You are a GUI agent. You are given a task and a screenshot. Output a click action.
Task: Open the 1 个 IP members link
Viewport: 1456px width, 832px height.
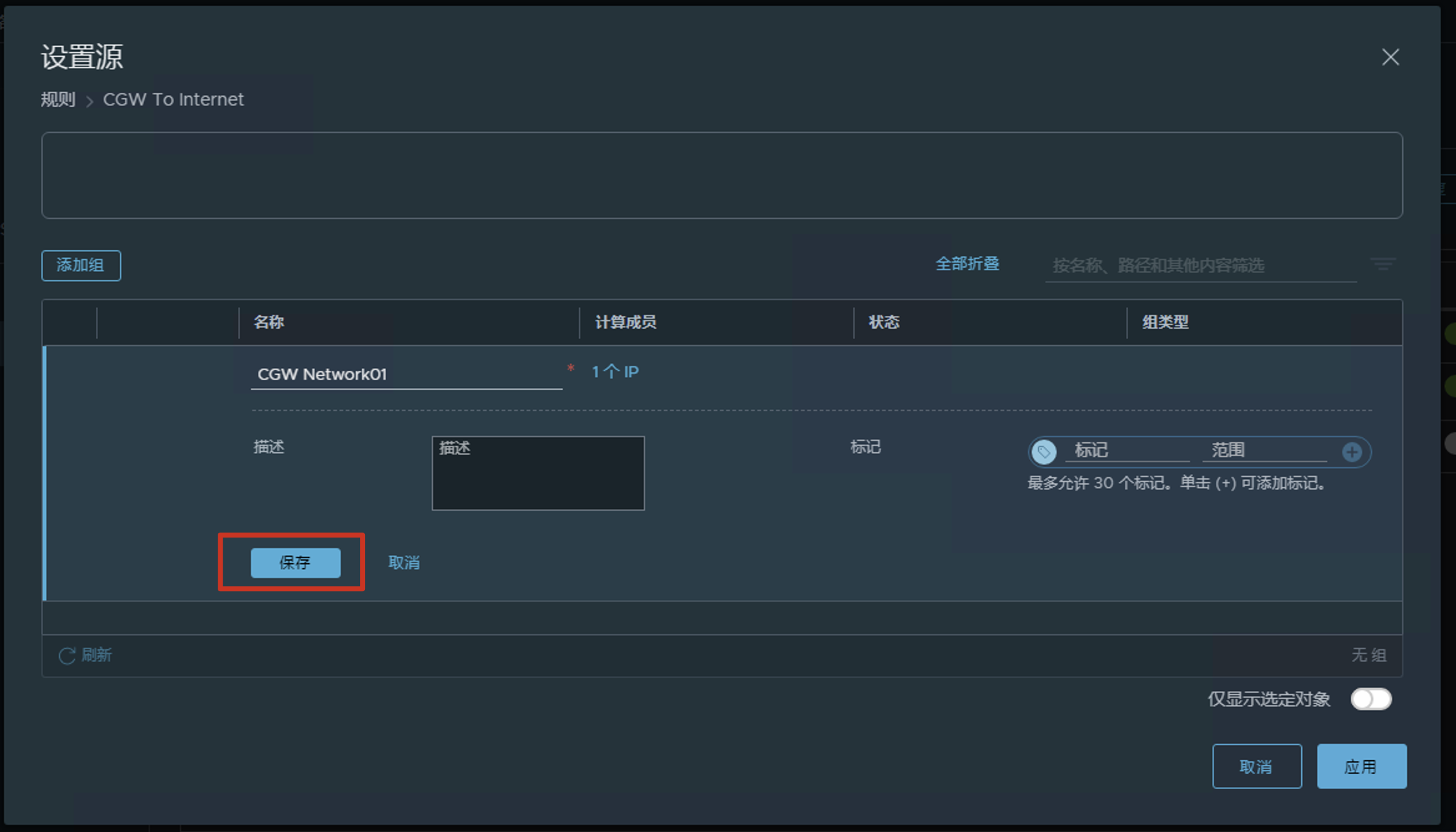[x=615, y=372]
